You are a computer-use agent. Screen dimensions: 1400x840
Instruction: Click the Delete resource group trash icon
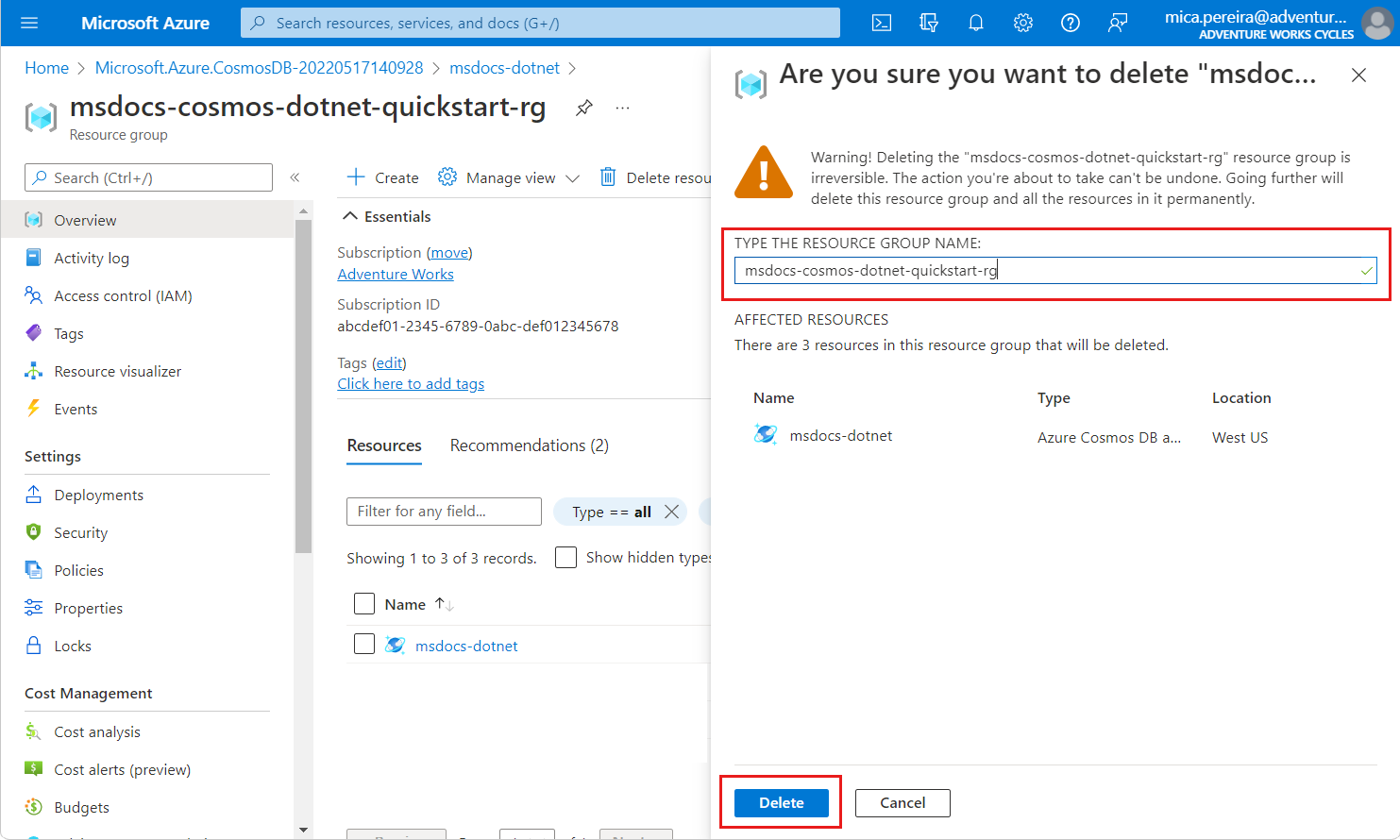point(608,176)
